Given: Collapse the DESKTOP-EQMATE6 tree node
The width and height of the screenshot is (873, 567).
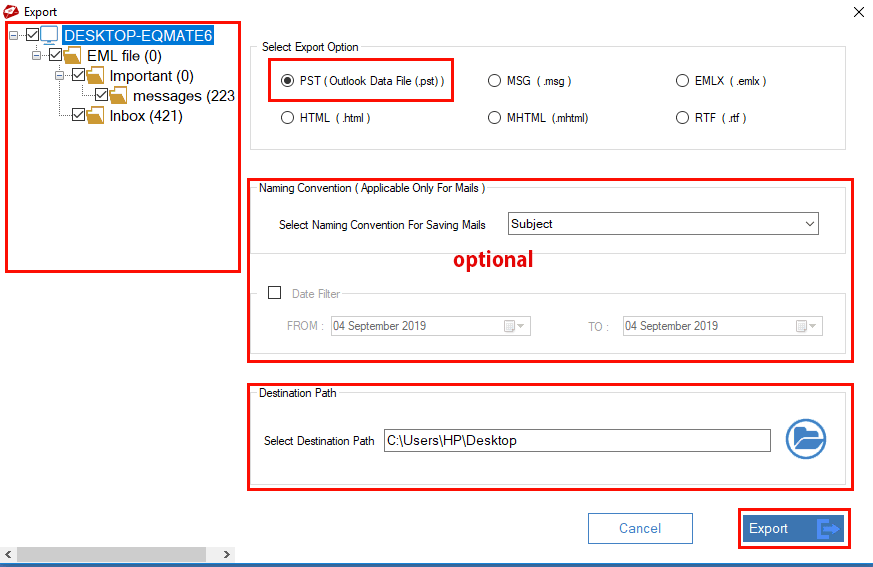Looking at the screenshot, I should point(14,35).
